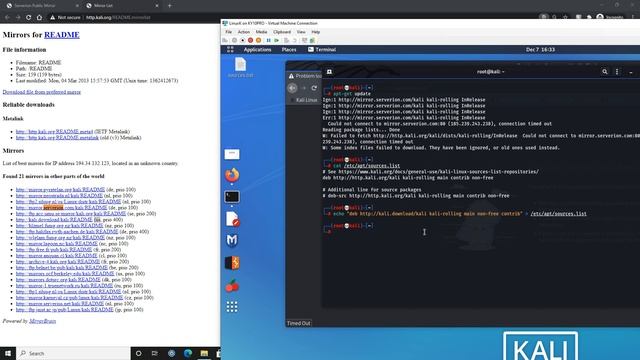Open the mirrors.dotsrc.org README link
640x360 pixels.
pos(58,280)
